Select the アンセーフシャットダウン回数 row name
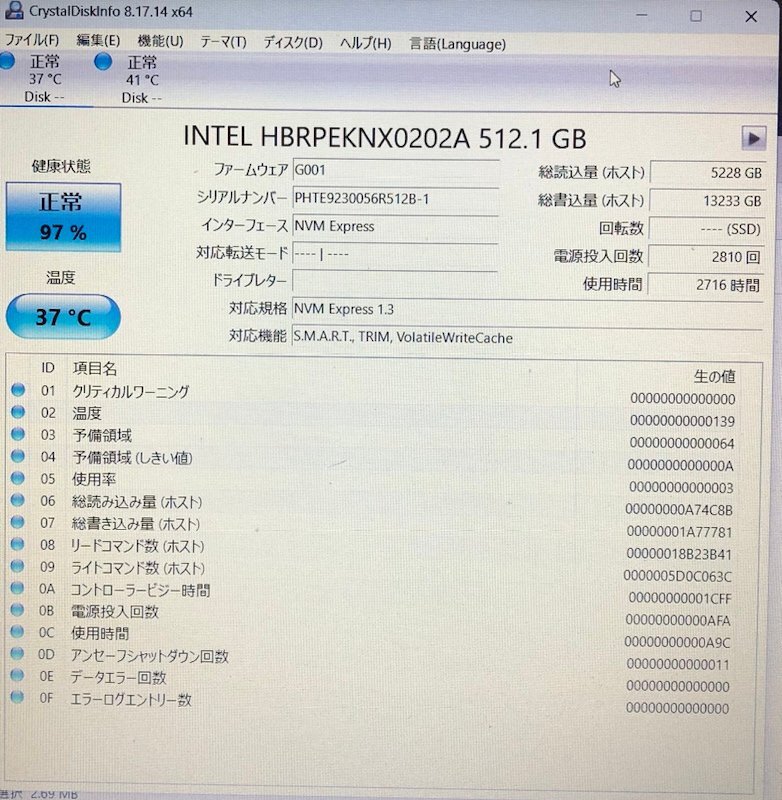782x800 pixels. [149, 656]
